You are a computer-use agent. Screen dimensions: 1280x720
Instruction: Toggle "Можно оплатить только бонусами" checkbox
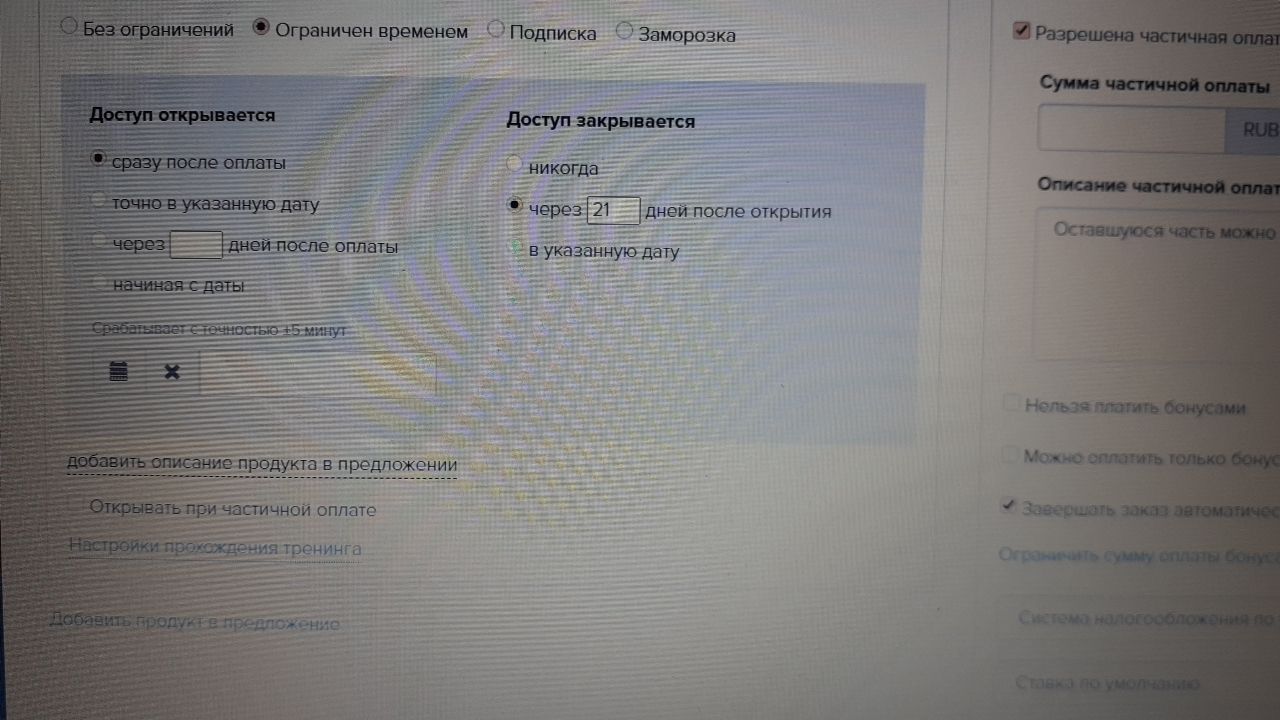coord(1009,455)
